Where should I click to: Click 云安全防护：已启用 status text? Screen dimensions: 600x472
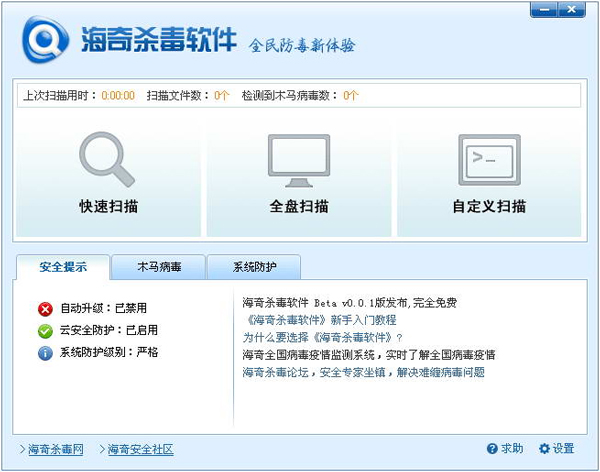click(109, 330)
